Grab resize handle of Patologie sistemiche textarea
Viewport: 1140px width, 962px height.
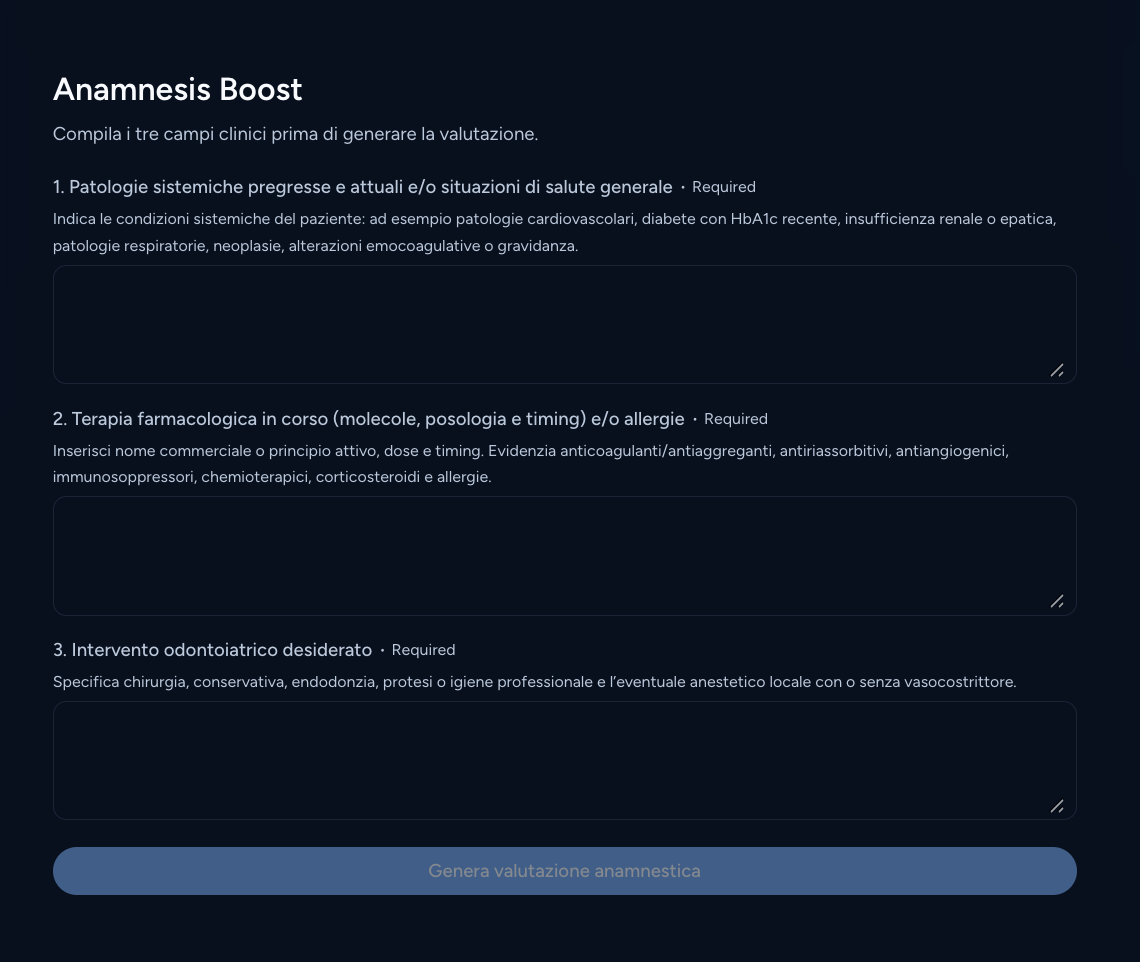(1057, 371)
